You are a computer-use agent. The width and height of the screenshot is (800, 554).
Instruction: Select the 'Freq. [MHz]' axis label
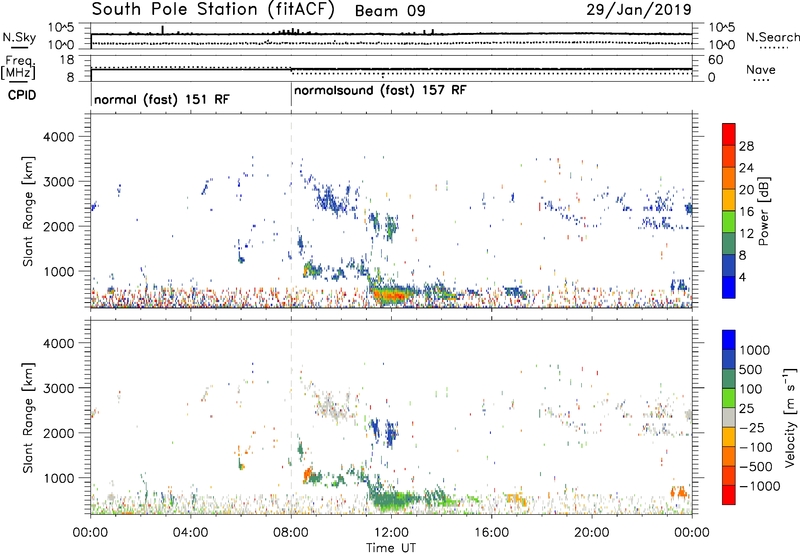point(18,68)
